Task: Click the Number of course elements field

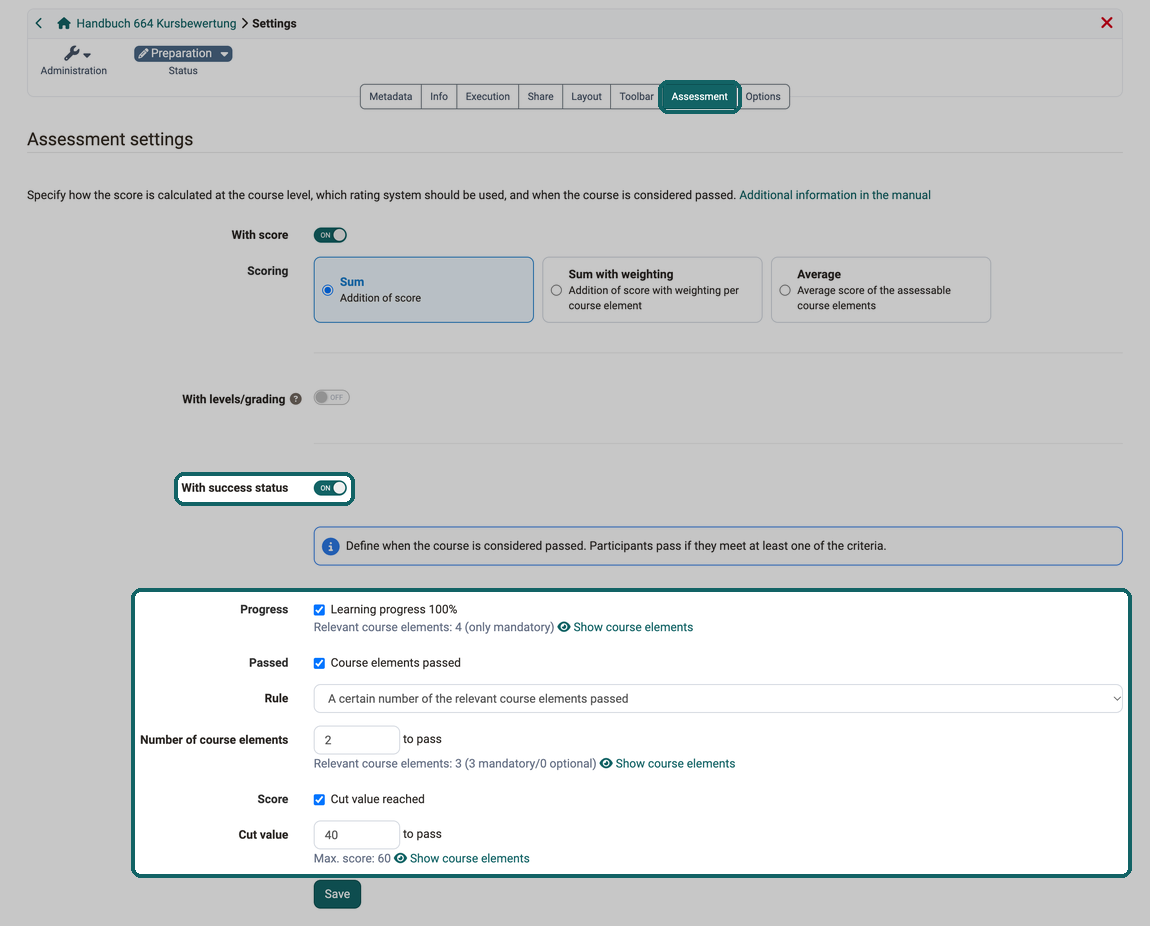Action: 356,741
